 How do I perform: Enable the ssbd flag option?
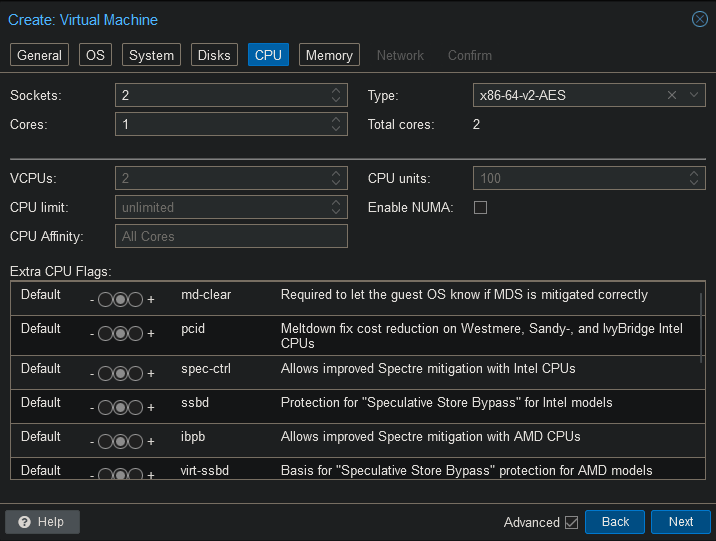point(135,407)
